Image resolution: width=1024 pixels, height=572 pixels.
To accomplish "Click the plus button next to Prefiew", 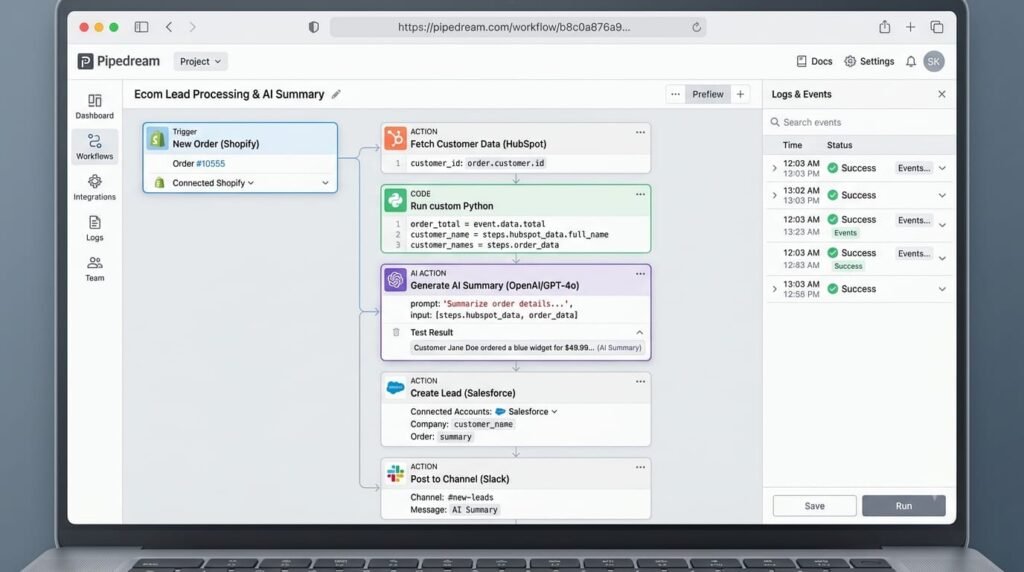I will click(740, 95).
